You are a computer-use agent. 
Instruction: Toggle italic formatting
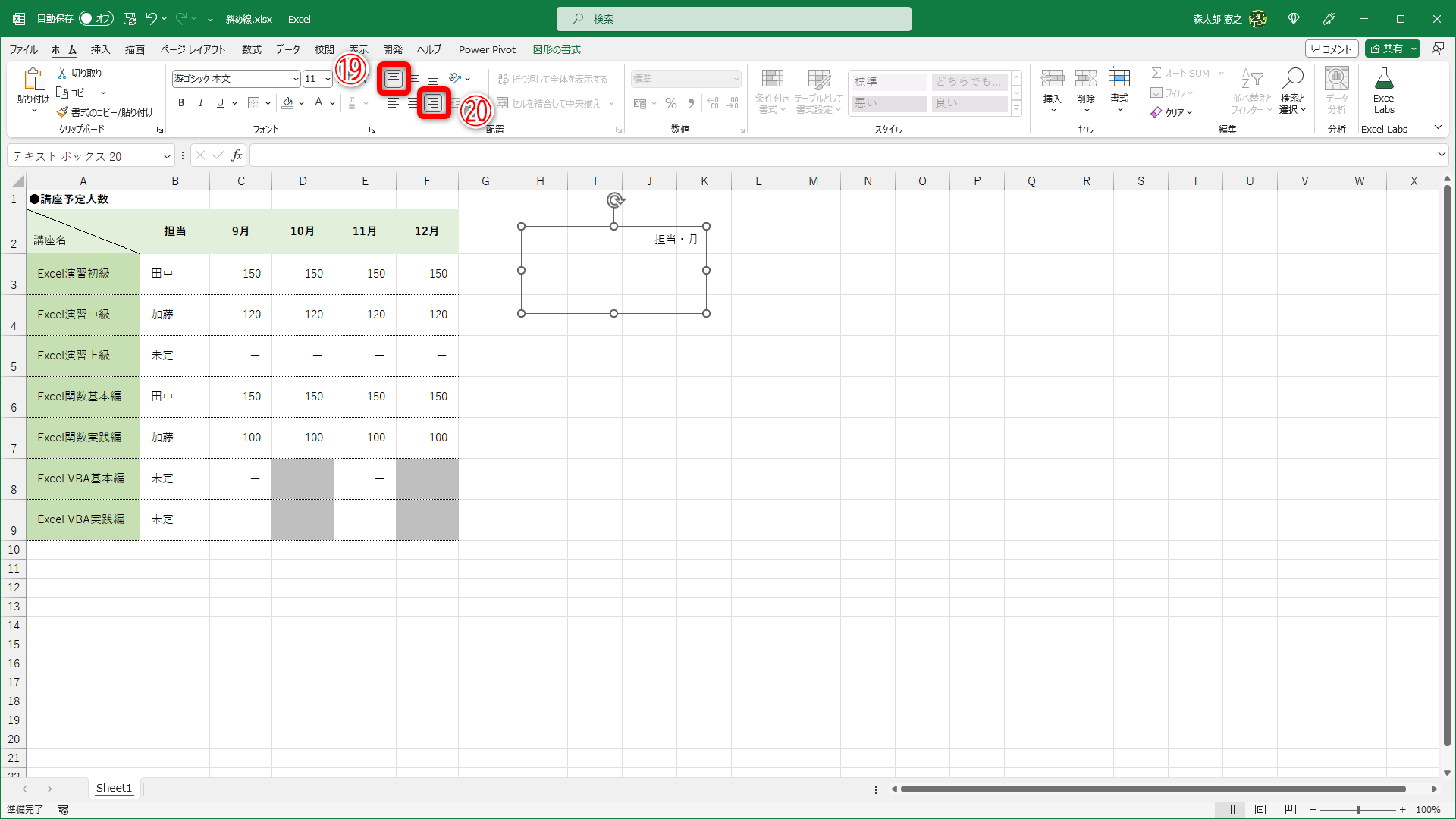[200, 103]
